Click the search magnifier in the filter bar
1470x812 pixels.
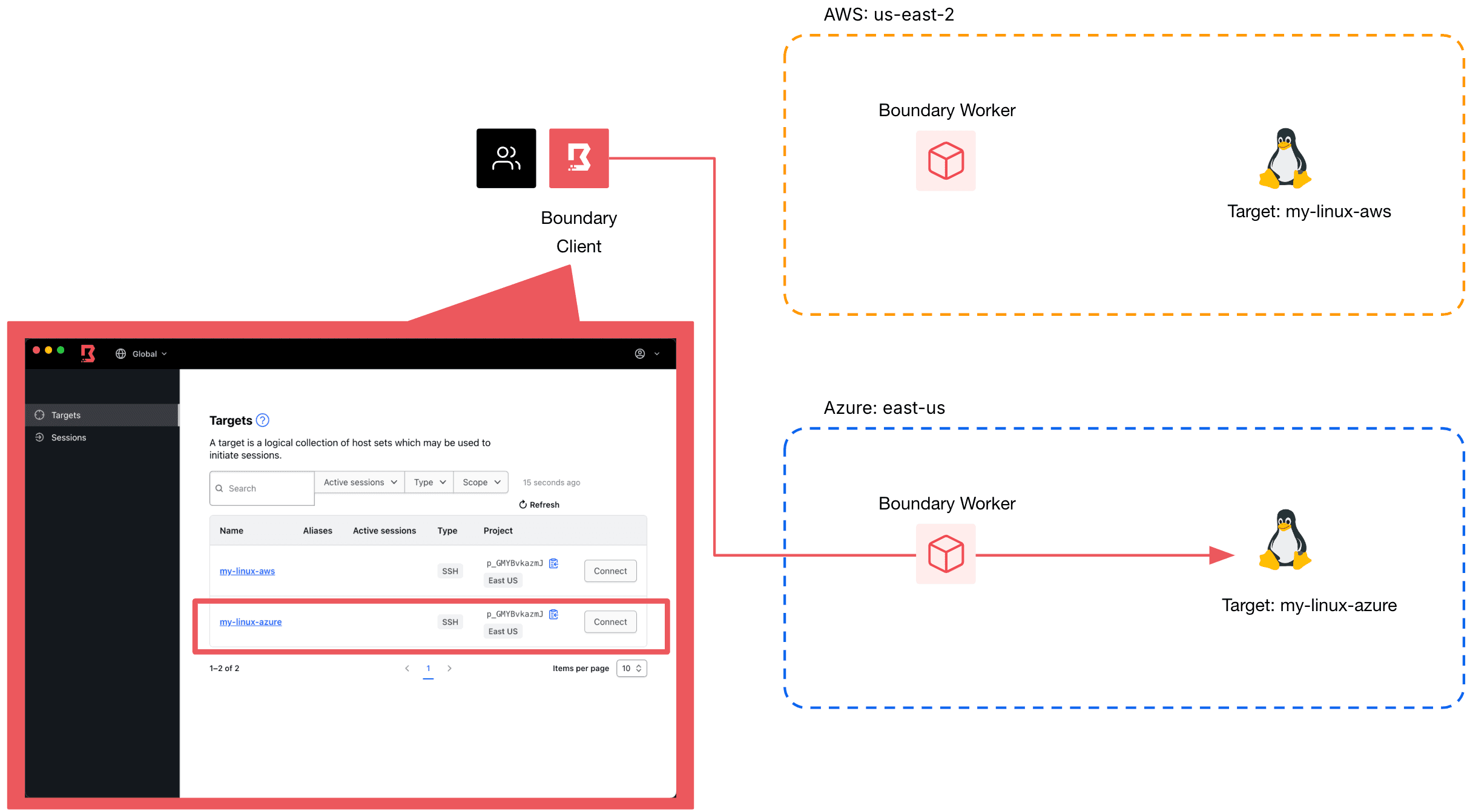[x=220, y=488]
